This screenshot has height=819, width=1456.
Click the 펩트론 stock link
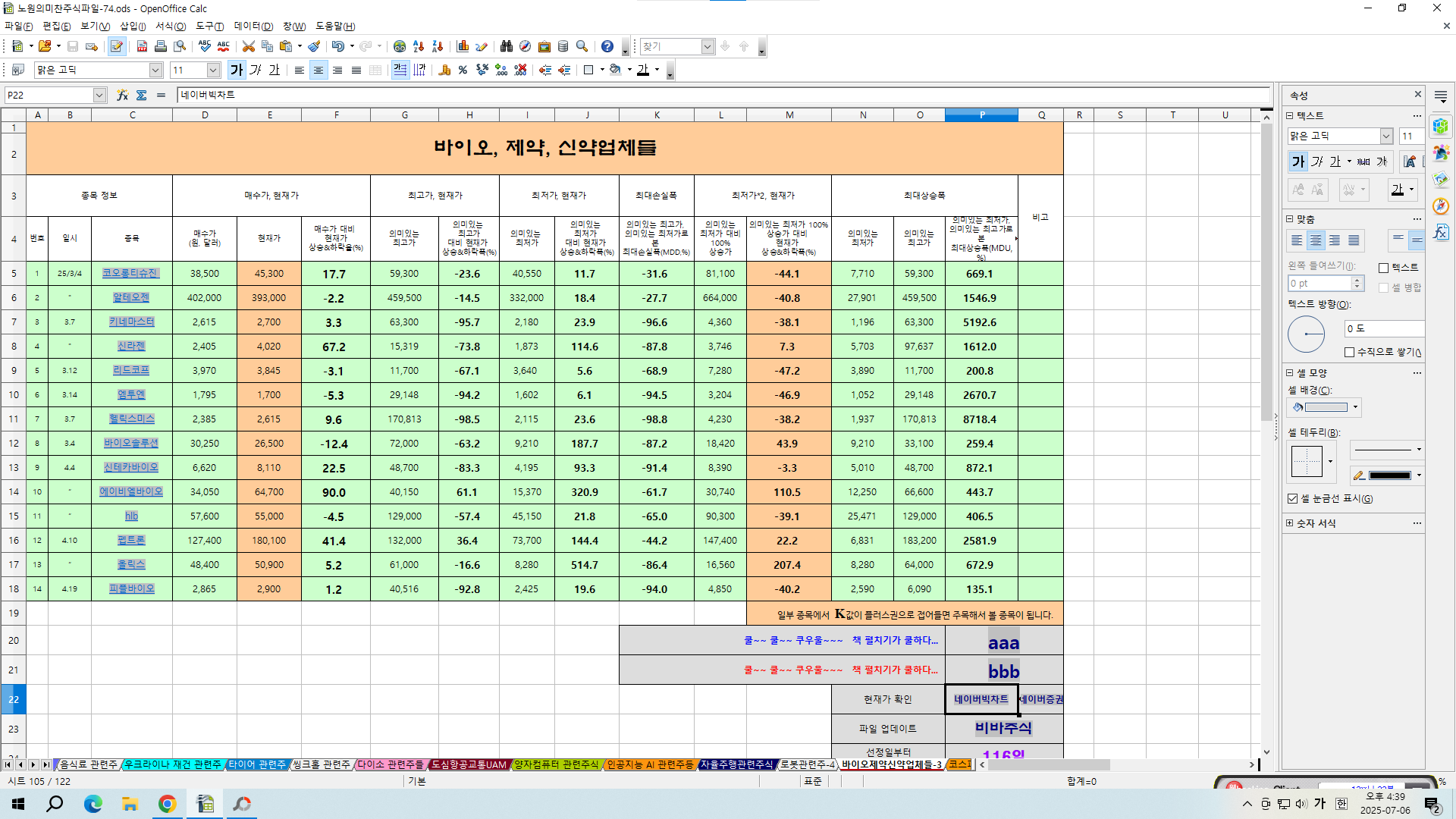coord(131,541)
